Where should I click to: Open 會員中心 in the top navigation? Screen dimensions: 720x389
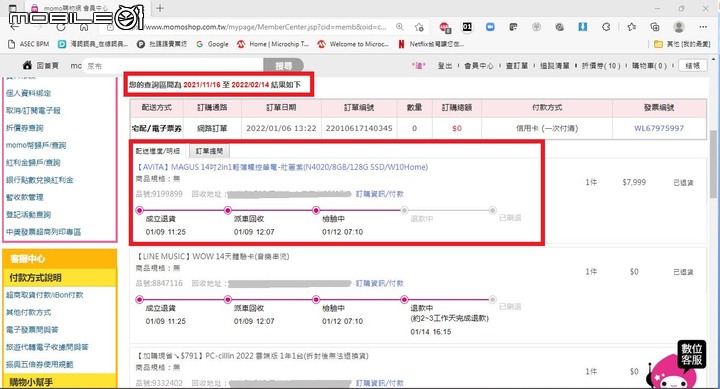pos(478,66)
